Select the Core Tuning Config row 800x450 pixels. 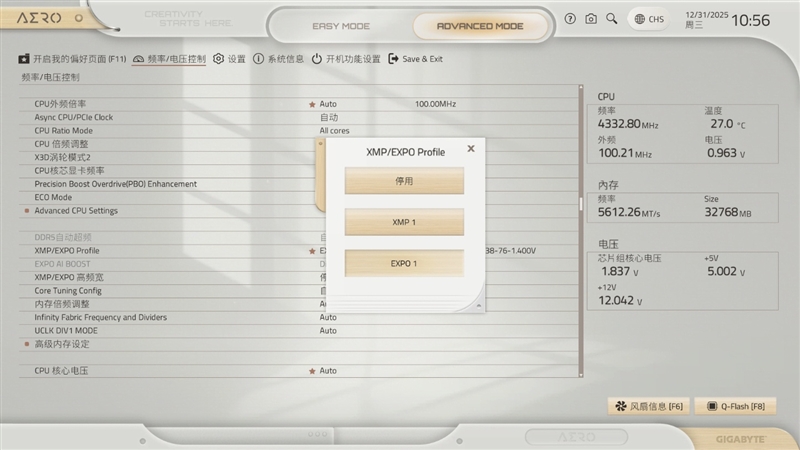(x=68, y=291)
